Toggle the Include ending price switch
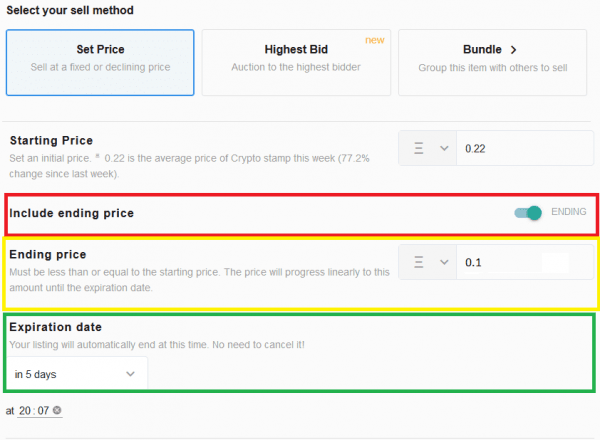This screenshot has height=440, width=600. click(528, 212)
